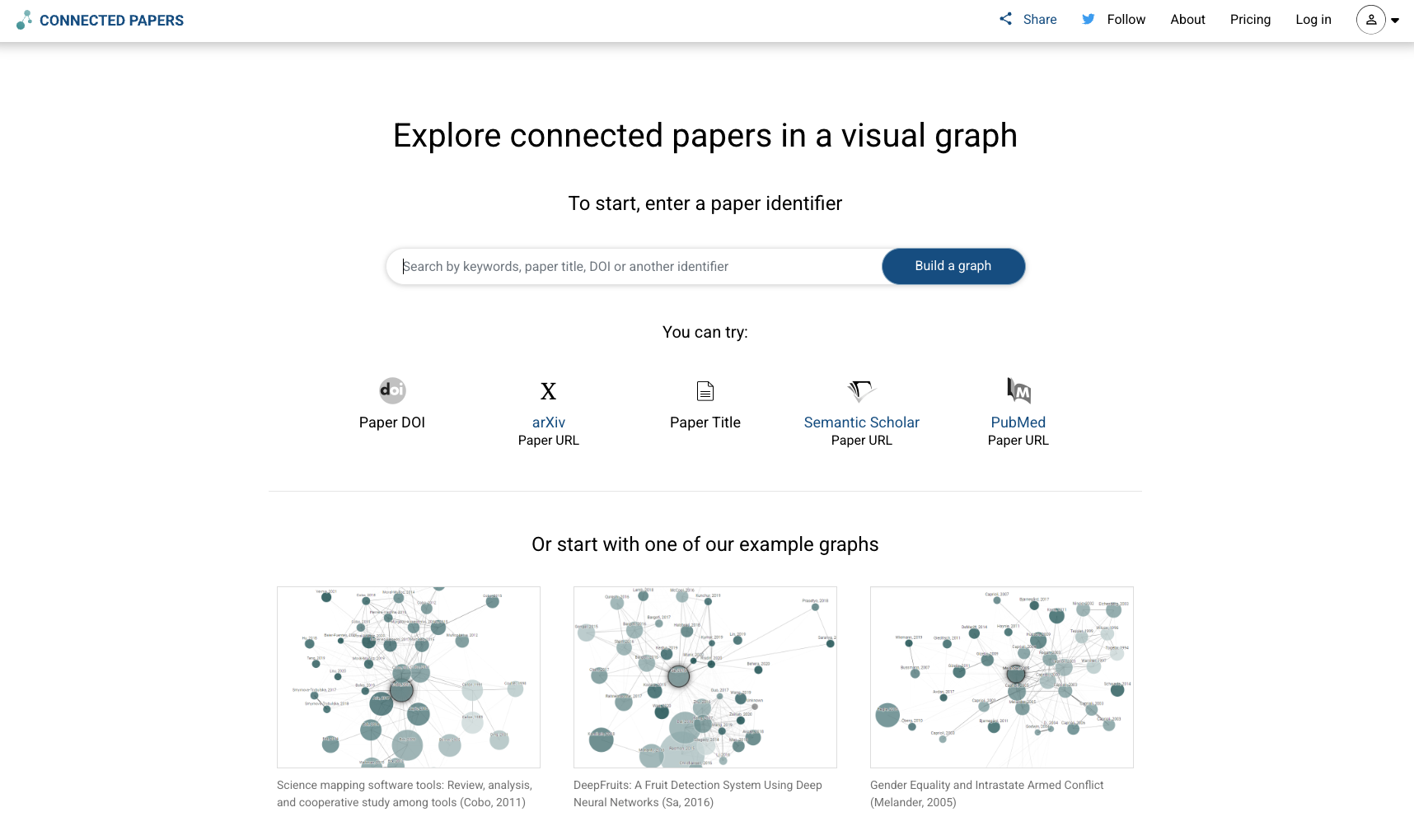Open the DeepFruits example graph

(x=705, y=677)
